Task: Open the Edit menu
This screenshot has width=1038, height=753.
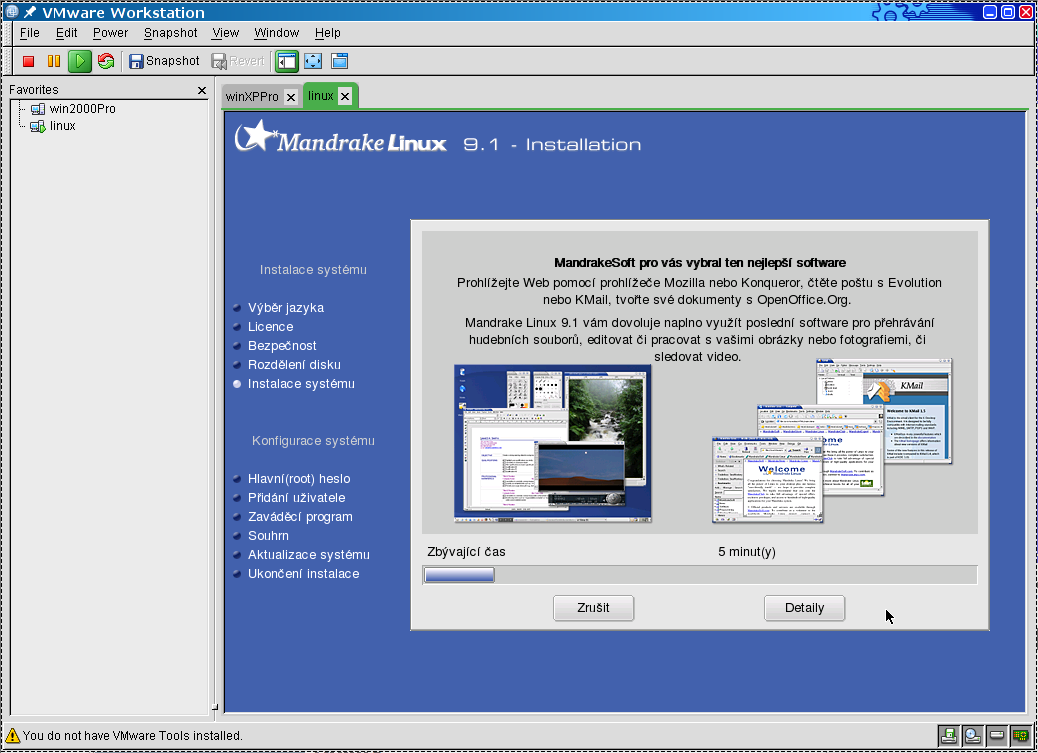Action: point(66,32)
